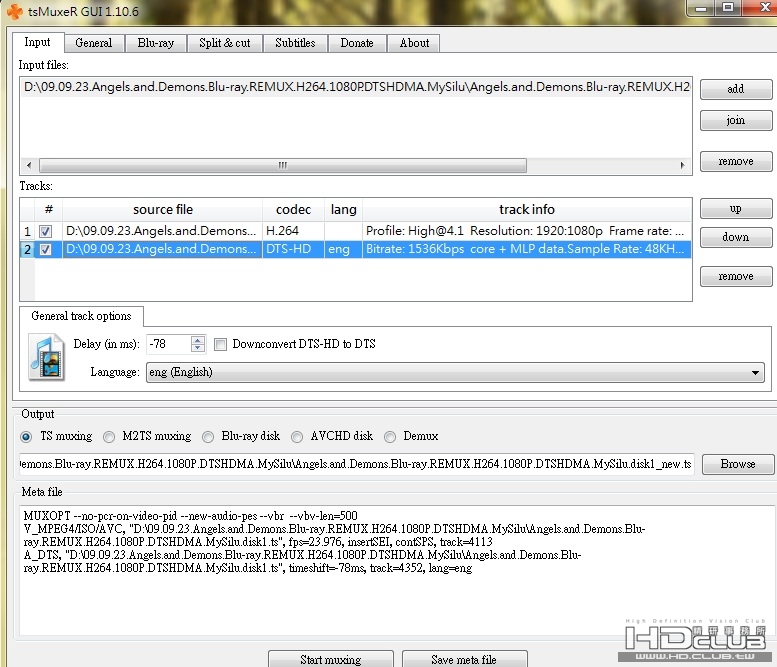777x667 pixels.
Task: Open the Split & cut tab
Action: [224, 43]
